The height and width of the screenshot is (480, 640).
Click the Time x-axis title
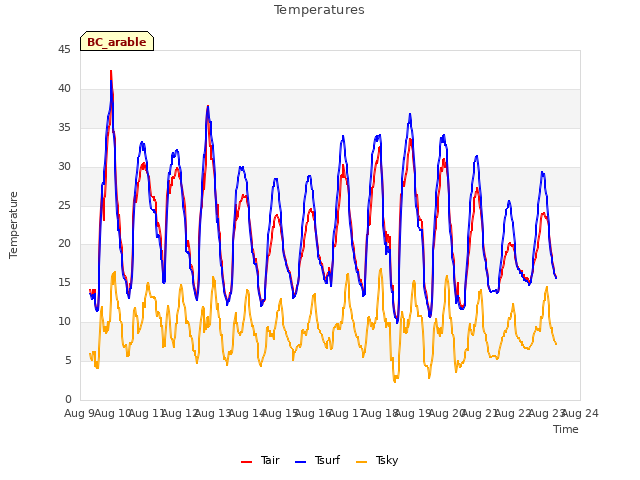point(566,429)
